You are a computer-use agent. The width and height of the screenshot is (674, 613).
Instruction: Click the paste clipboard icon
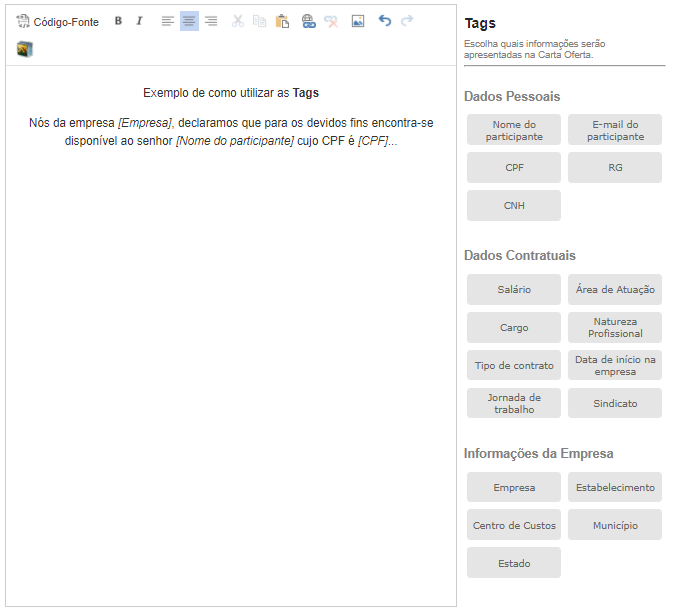(282, 21)
